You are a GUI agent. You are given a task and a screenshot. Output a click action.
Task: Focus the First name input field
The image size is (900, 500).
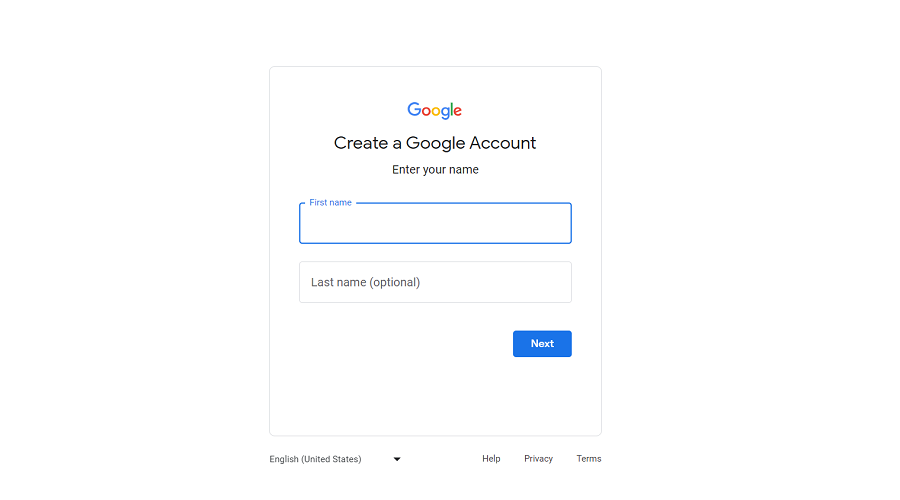pyautogui.click(x=435, y=223)
